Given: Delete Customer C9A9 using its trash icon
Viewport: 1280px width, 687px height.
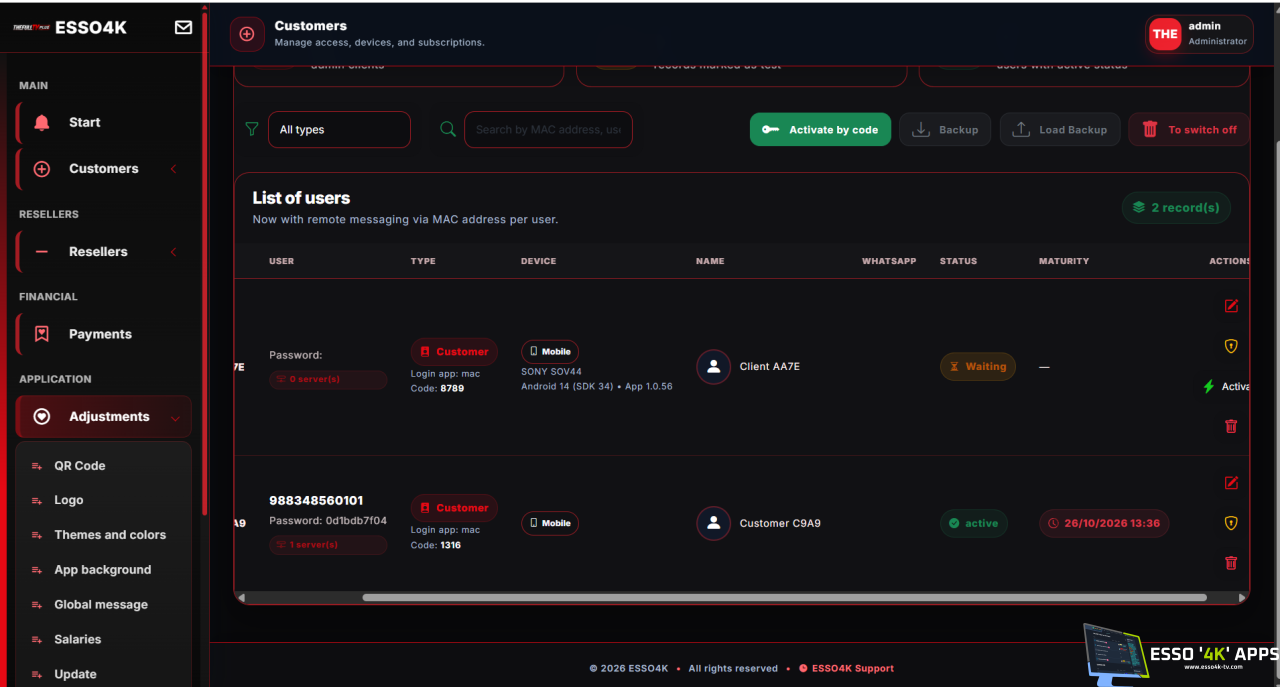Looking at the screenshot, I should (x=1231, y=563).
